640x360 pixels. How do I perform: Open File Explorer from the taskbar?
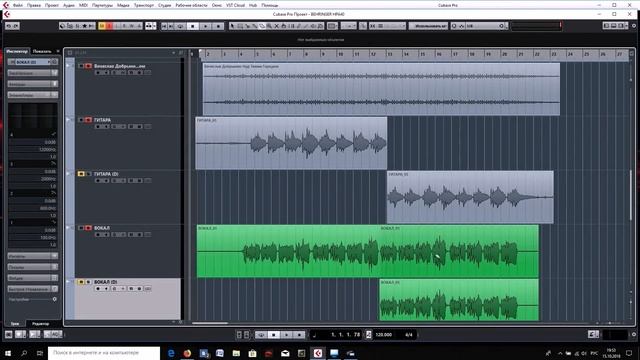pos(236,353)
